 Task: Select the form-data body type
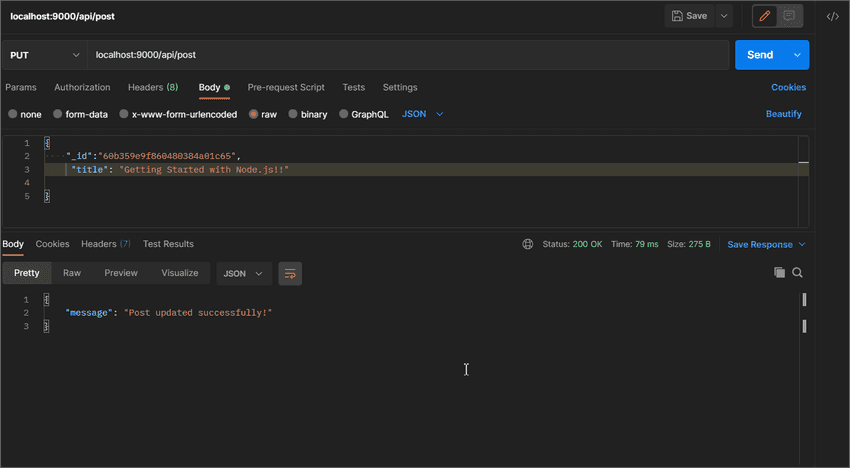57,114
